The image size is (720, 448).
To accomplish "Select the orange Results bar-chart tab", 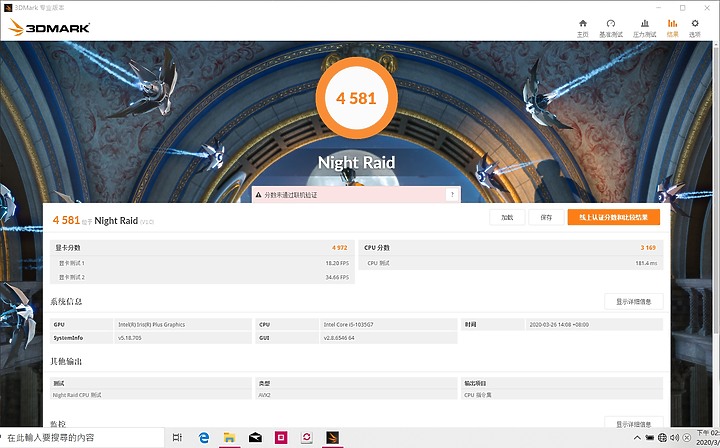I will [x=672, y=28].
